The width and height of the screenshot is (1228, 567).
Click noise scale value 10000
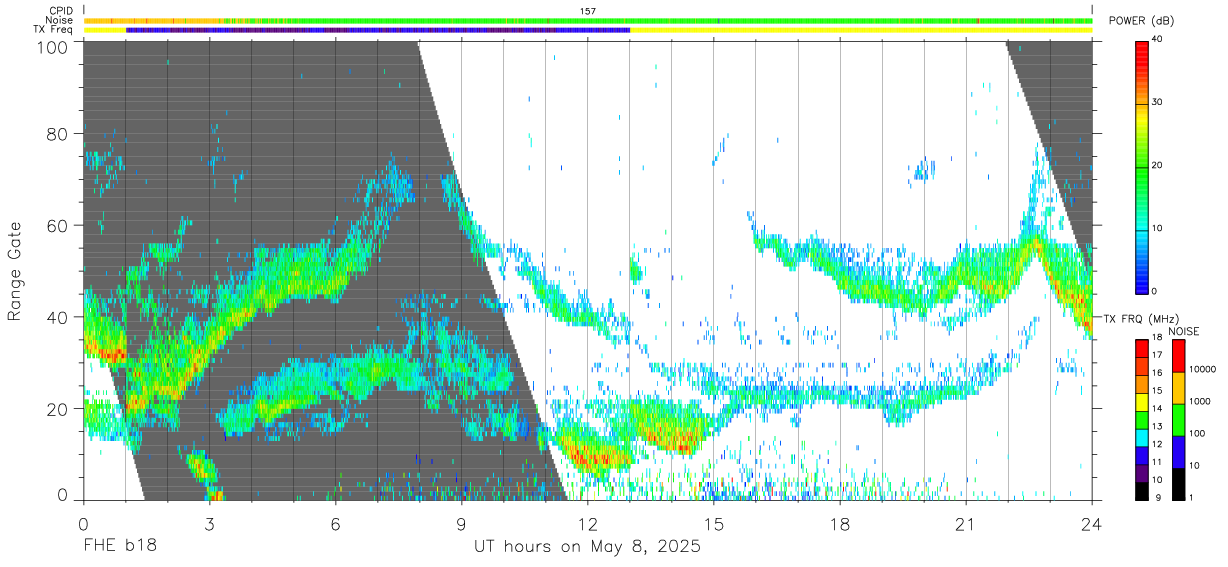click(1204, 369)
